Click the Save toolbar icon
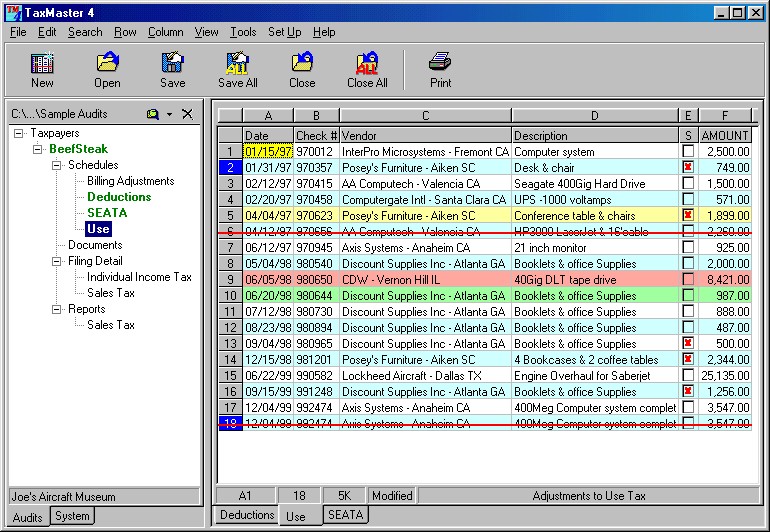 tap(172, 62)
